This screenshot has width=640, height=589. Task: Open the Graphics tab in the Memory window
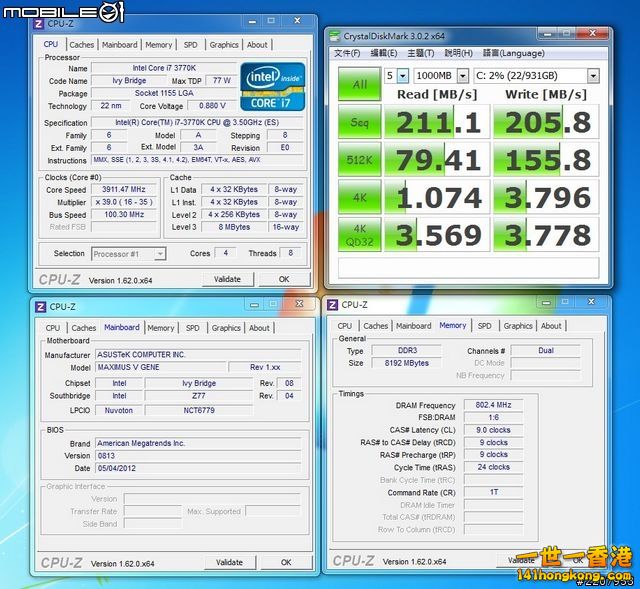[x=518, y=326]
